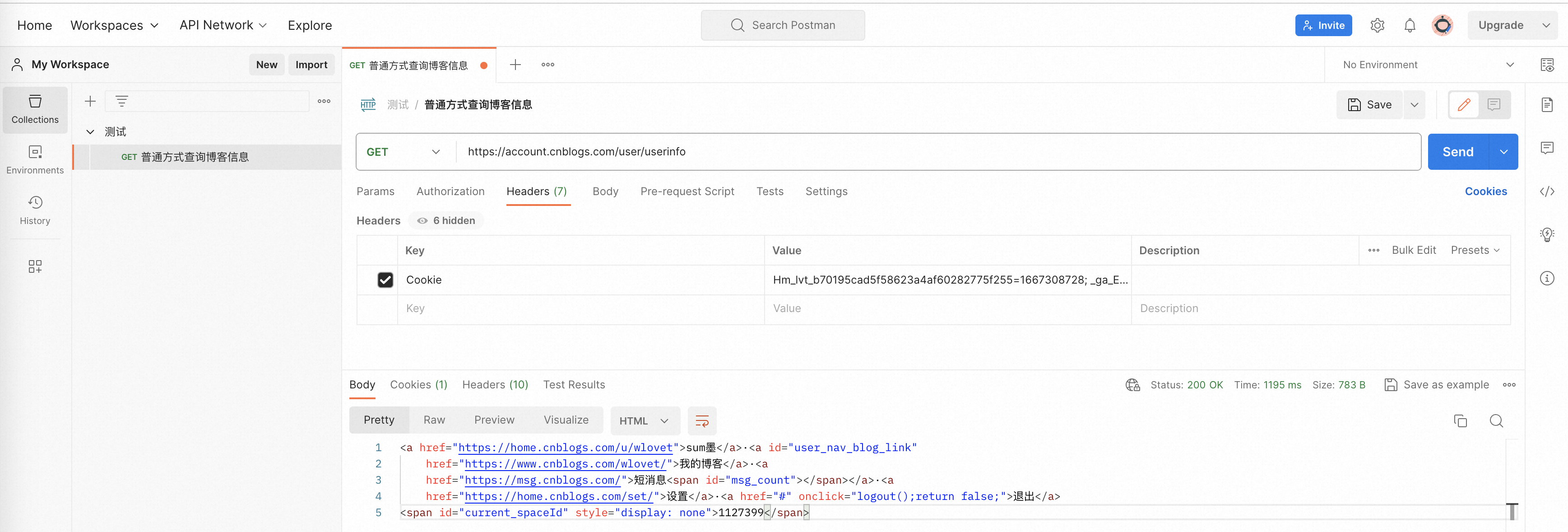The image size is (1568, 532).
Task: Open the Cookies link
Action: click(x=1486, y=191)
